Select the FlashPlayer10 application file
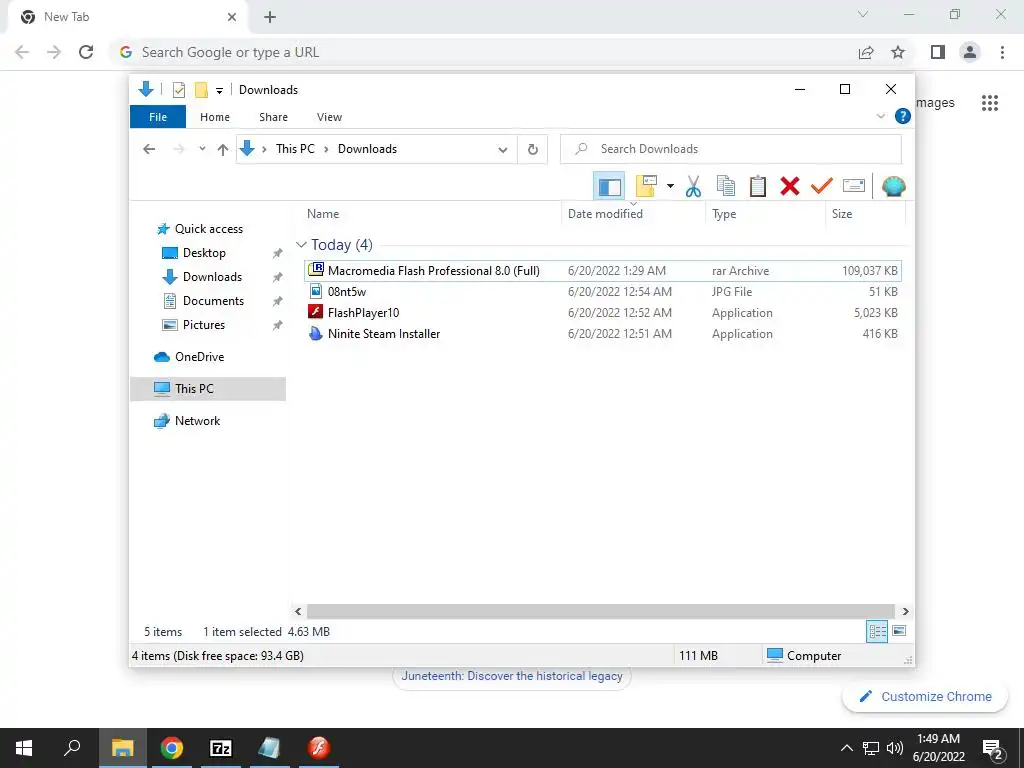 (x=603, y=313)
